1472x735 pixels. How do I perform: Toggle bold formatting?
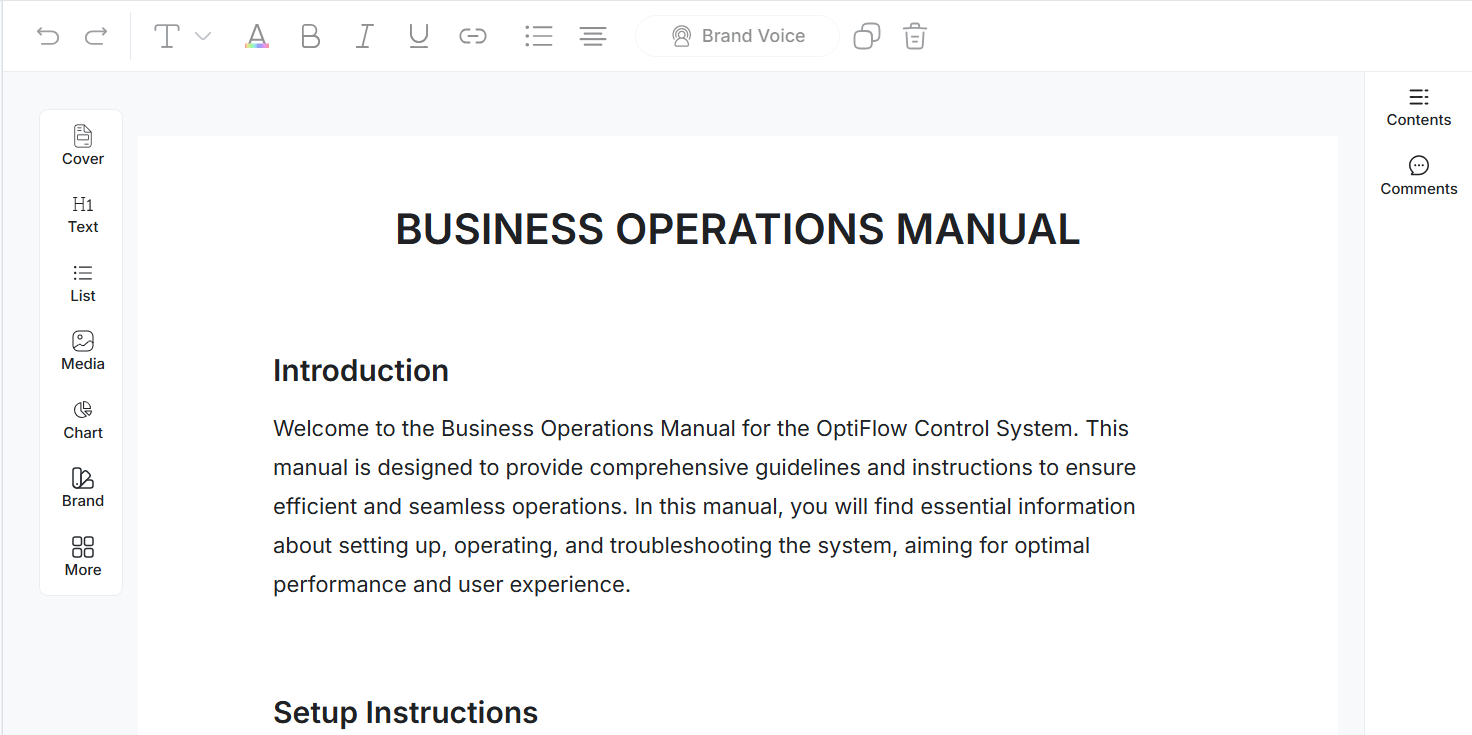click(310, 35)
